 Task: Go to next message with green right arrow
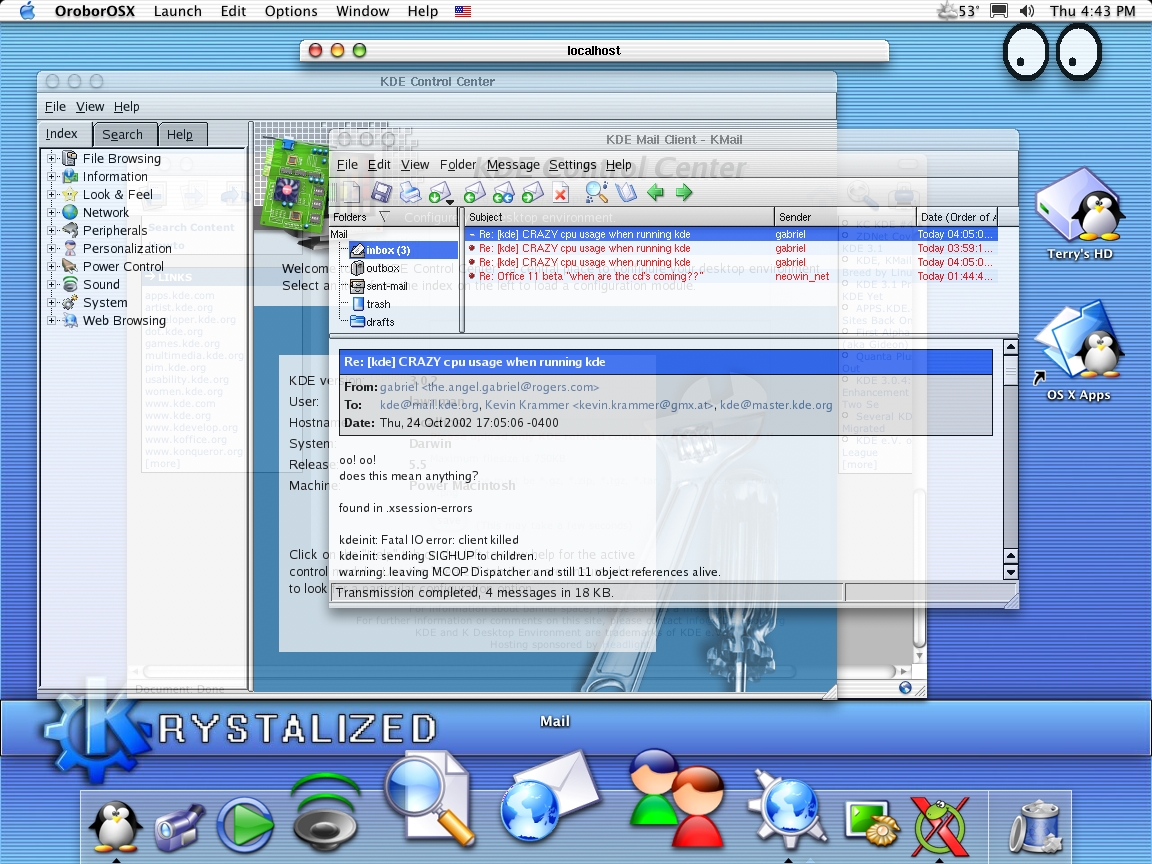[683, 192]
